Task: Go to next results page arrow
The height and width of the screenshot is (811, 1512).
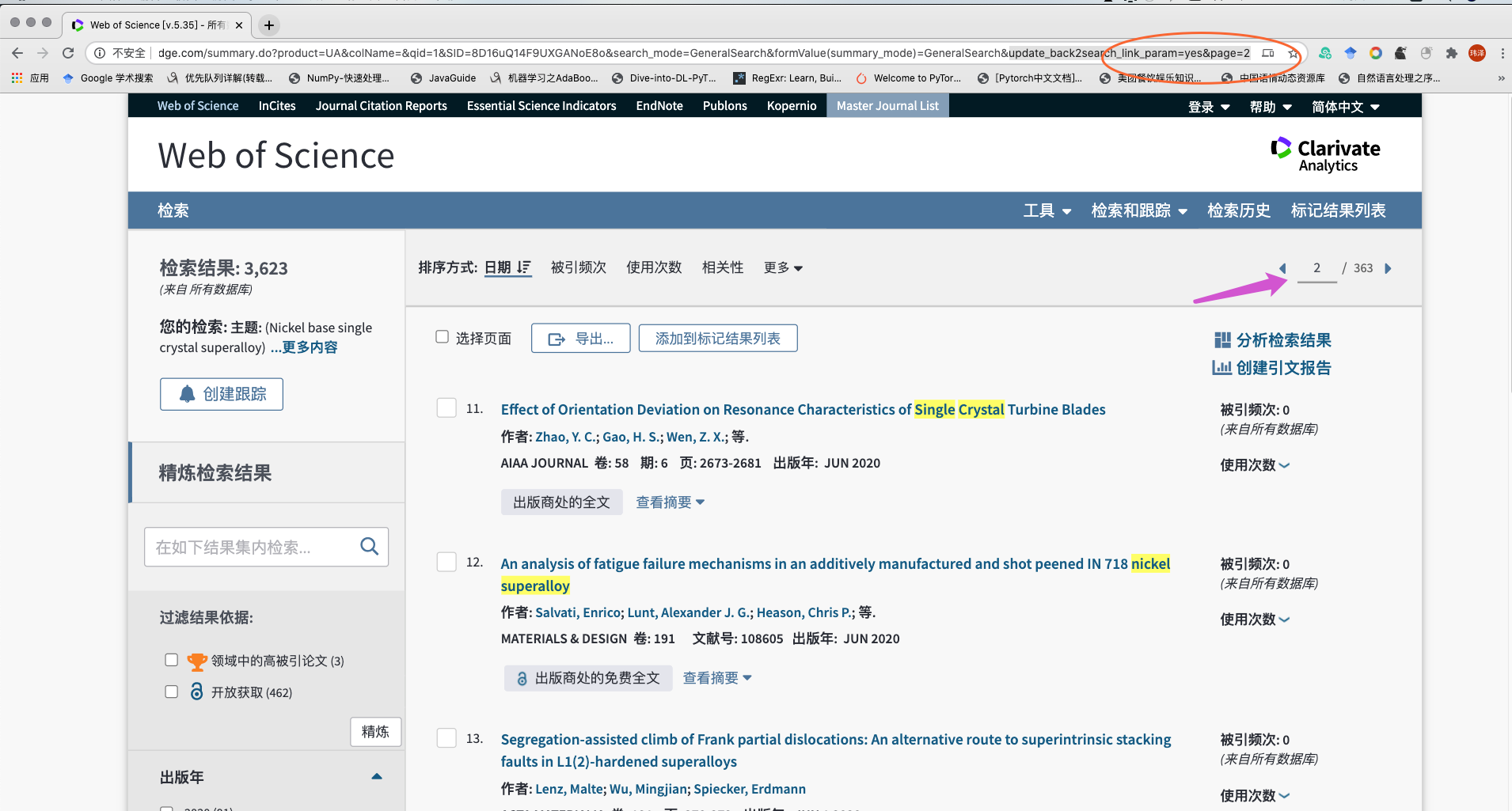Action: (1388, 268)
